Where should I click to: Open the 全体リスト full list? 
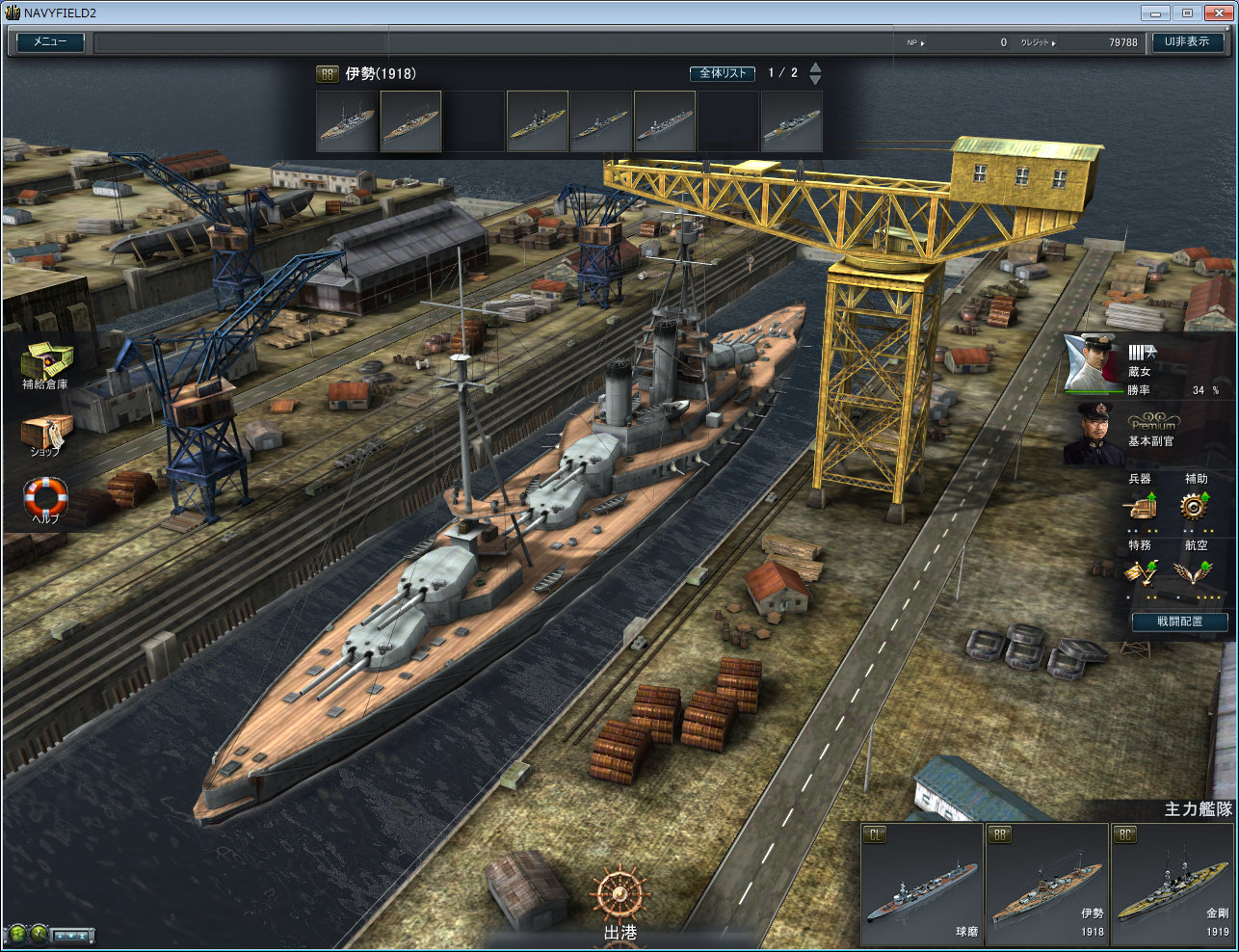(x=722, y=73)
